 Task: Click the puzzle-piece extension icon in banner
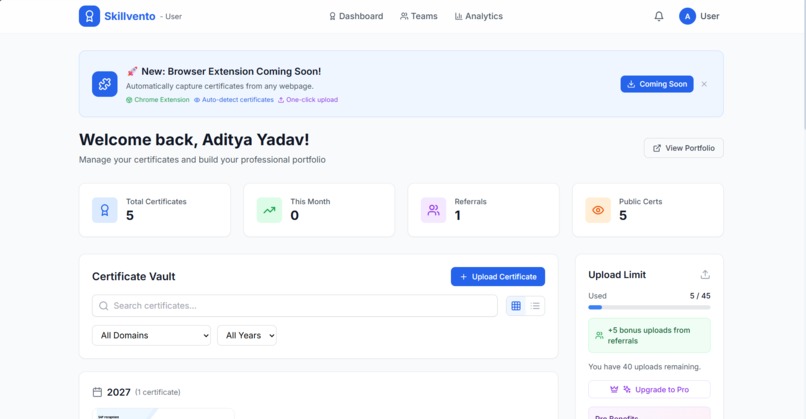(x=105, y=84)
